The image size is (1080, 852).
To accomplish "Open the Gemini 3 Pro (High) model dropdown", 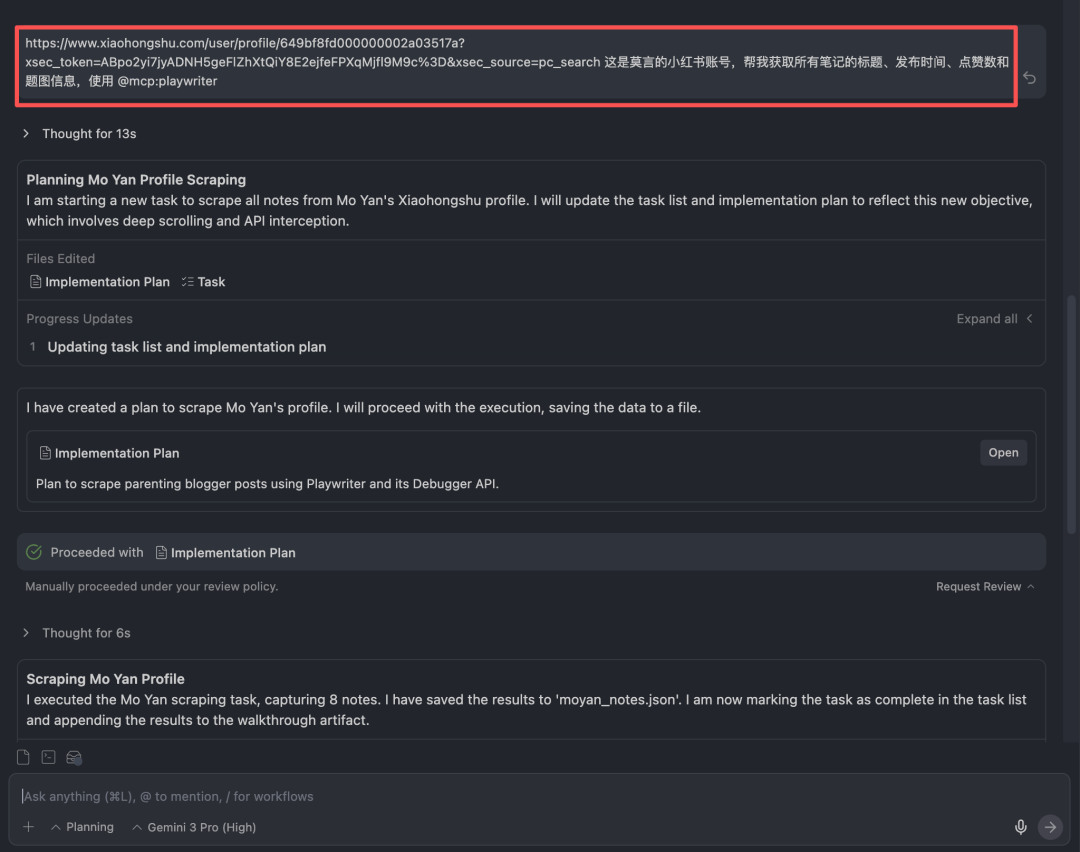I will point(194,827).
